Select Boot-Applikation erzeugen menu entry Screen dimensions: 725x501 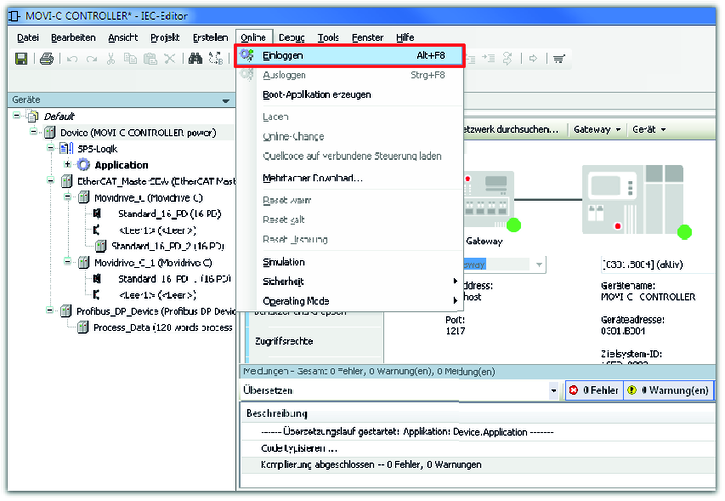[316, 95]
